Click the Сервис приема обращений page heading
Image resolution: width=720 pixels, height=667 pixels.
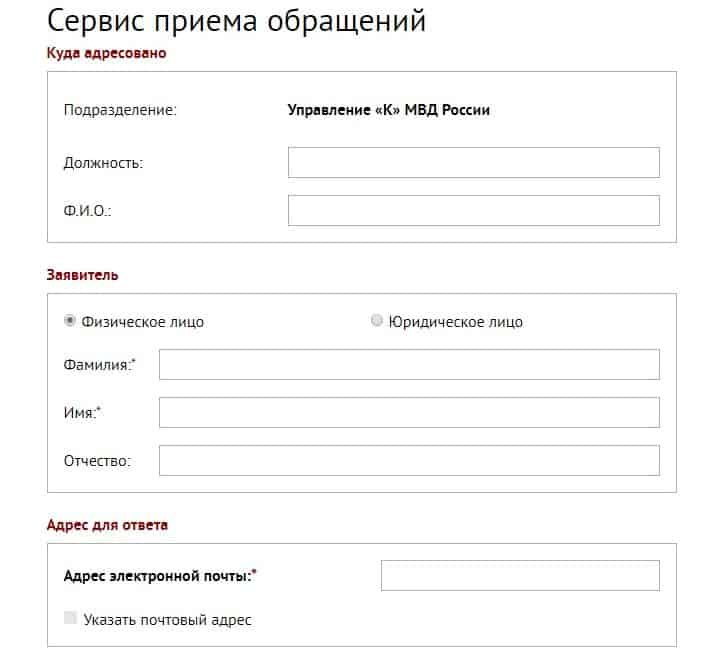236,21
